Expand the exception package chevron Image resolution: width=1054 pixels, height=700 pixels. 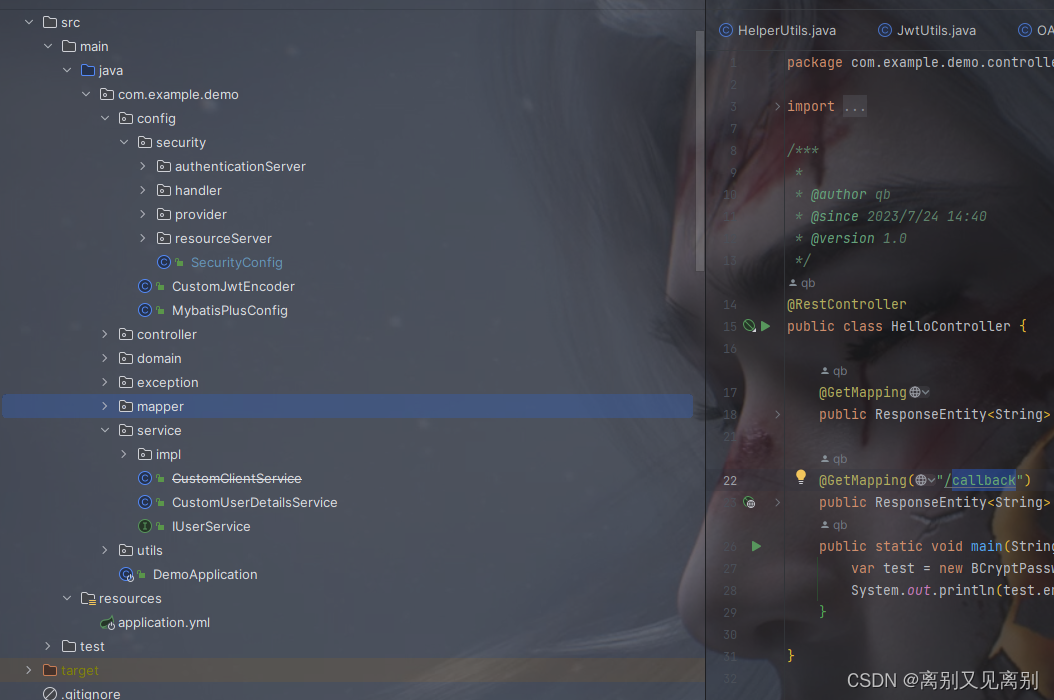pyautogui.click(x=105, y=382)
